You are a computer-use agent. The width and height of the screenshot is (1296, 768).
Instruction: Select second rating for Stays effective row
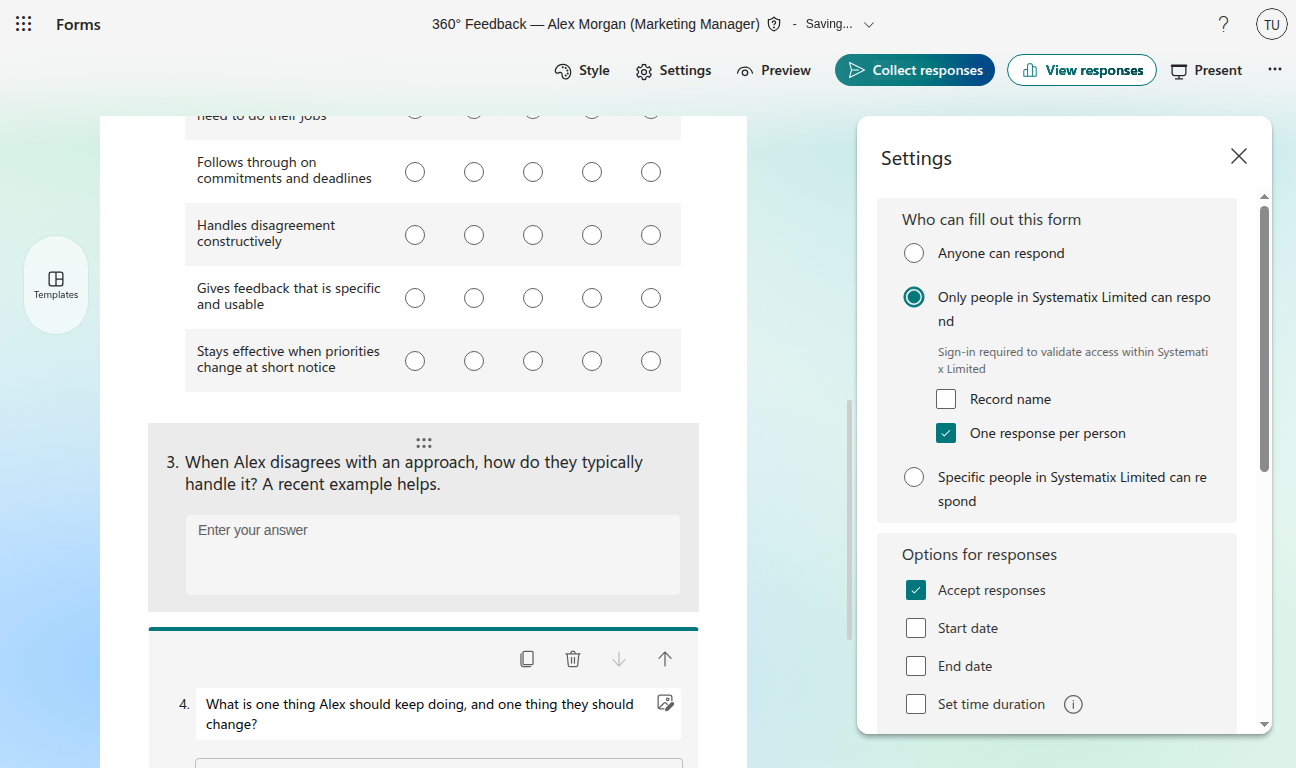coord(474,361)
